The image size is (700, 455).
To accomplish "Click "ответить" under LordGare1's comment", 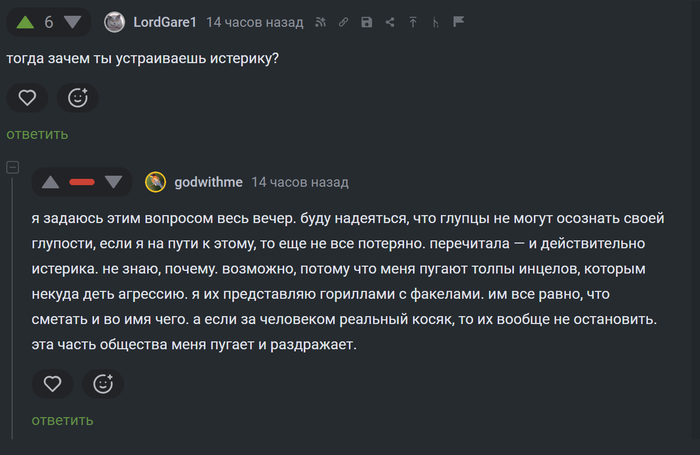I will pos(37,134).
